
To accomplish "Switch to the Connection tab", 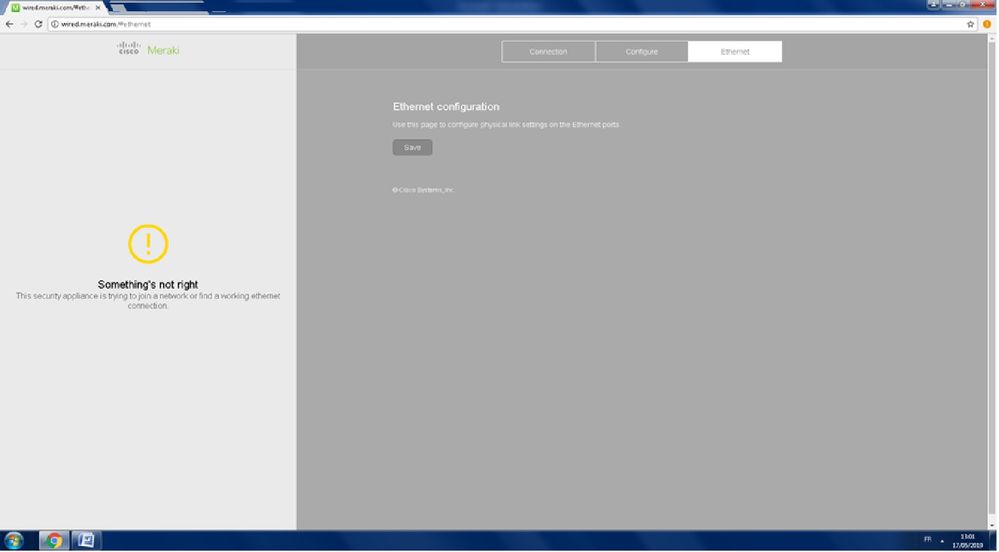I will click(x=548, y=52).
